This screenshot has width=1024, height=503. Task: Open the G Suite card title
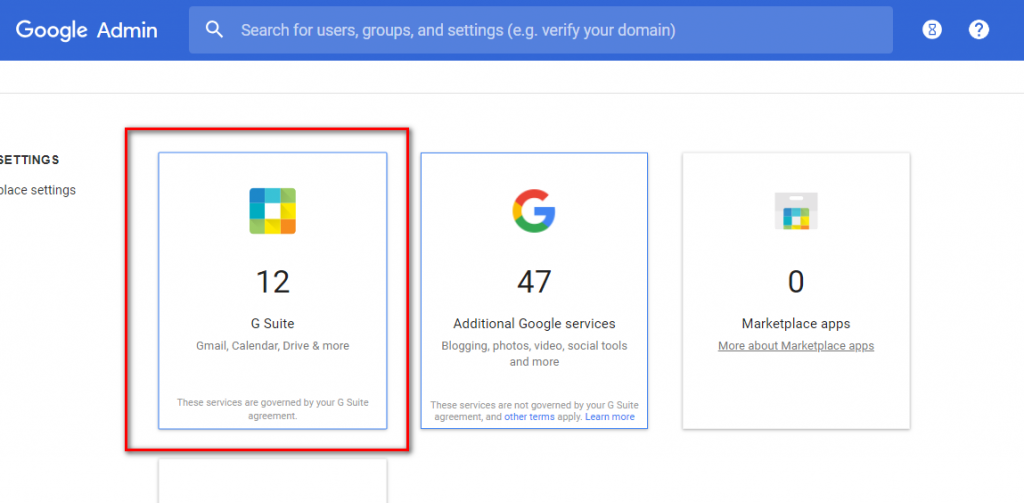[272, 324]
